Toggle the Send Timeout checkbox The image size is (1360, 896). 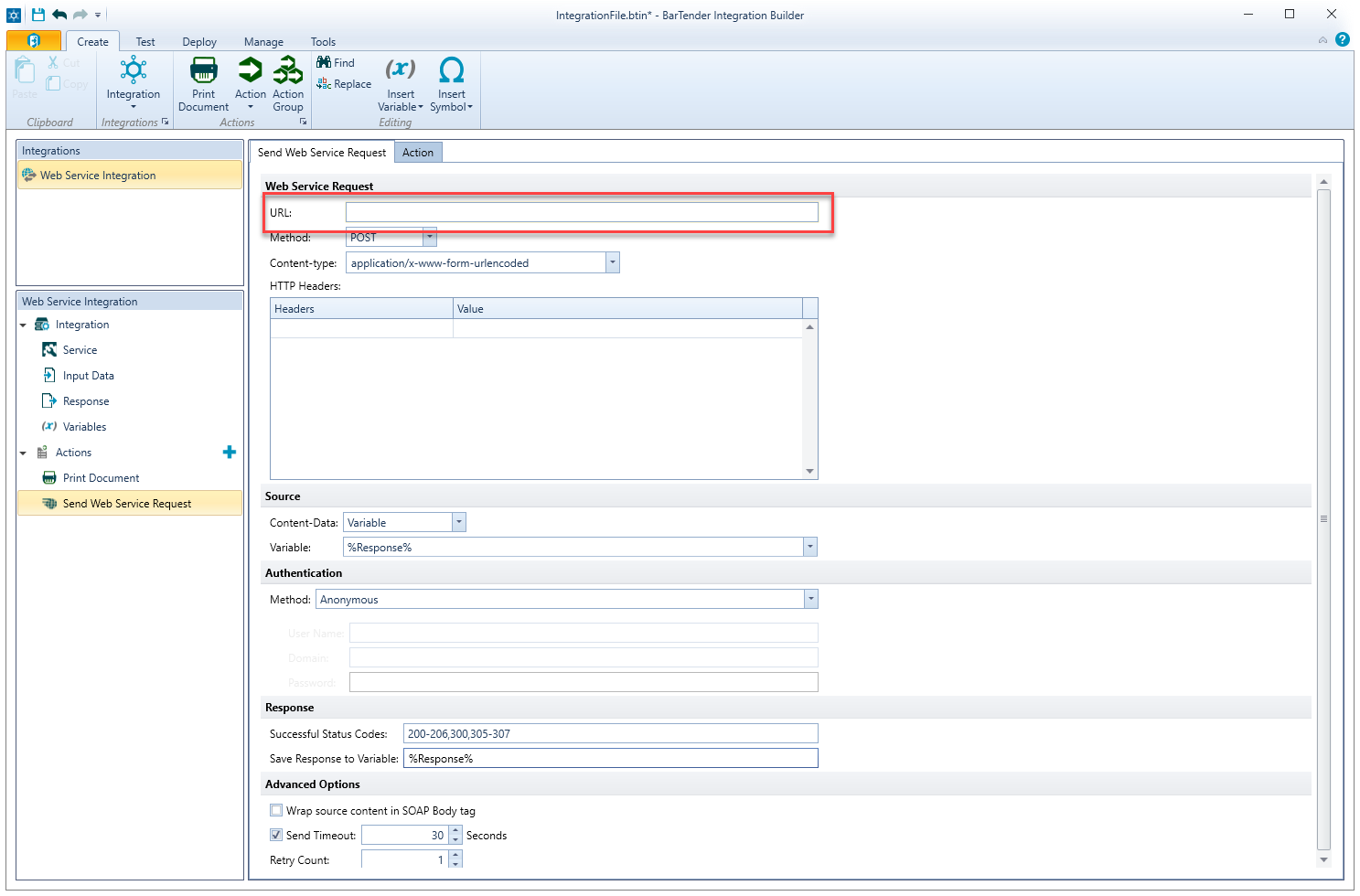coord(276,835)
